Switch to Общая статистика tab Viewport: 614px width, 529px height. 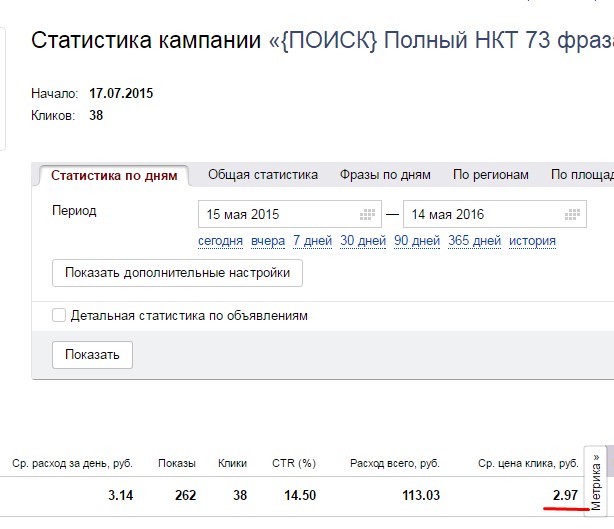263,174
